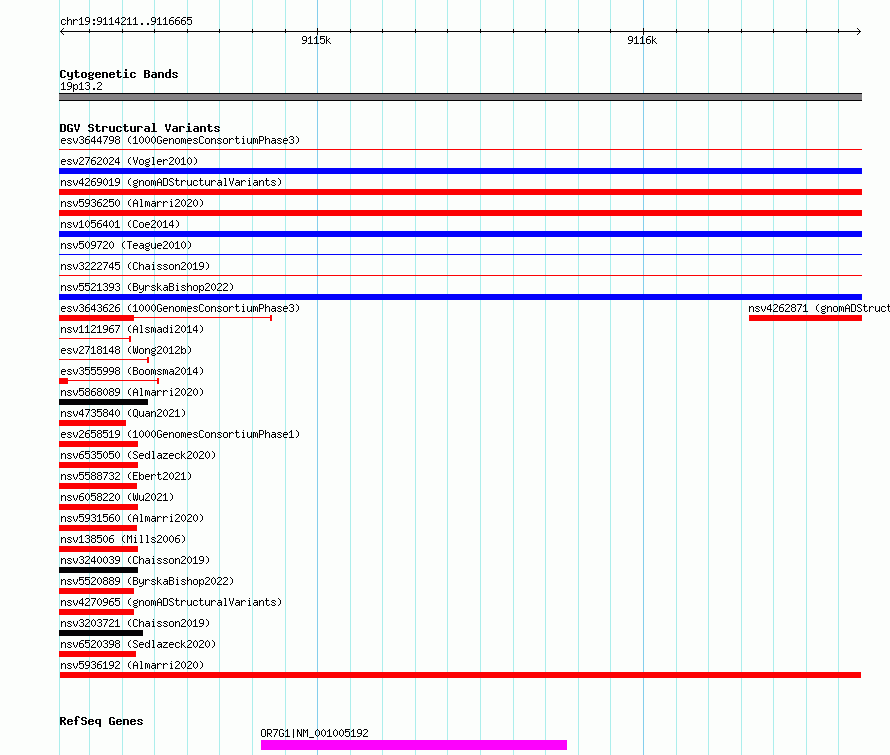Click the esv3644798 1000GenomesConsortiumPhase3 variant label

point(180,140)
